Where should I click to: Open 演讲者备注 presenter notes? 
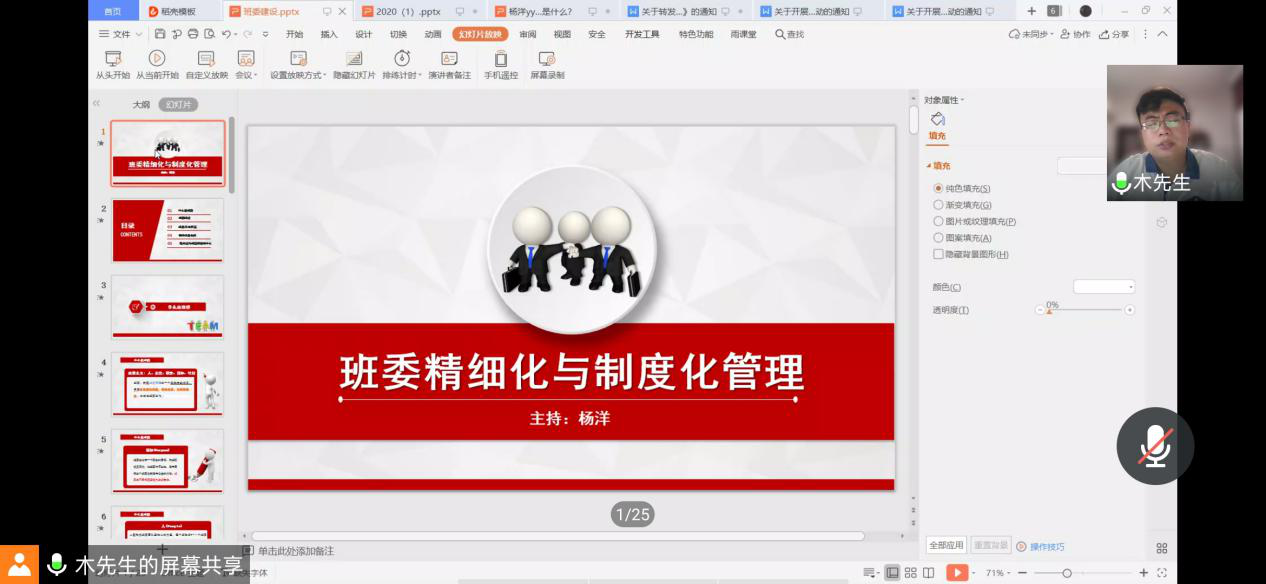pos(449,59)
